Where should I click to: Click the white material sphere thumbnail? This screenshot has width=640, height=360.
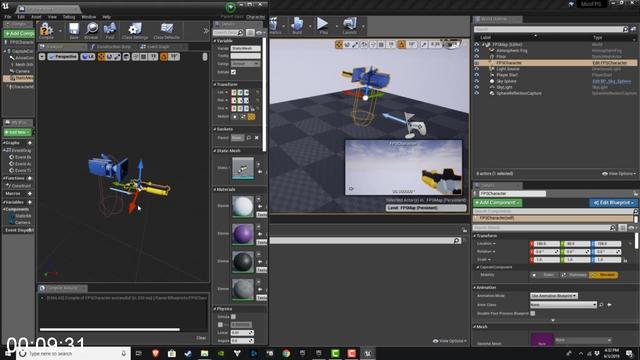click(x=243, y=206)
